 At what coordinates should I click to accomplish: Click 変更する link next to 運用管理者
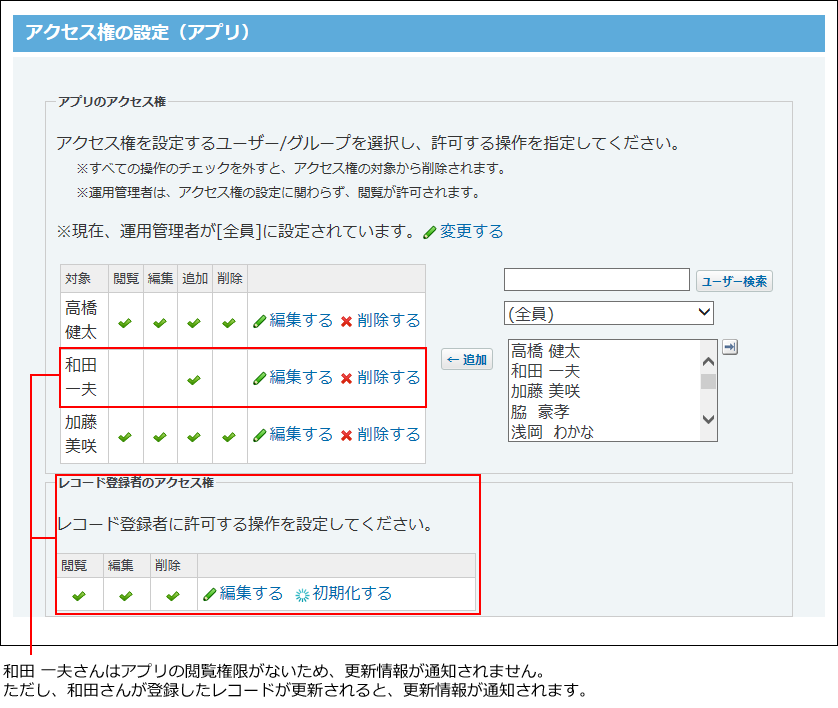pyautogui.click(x=471, y=231)
